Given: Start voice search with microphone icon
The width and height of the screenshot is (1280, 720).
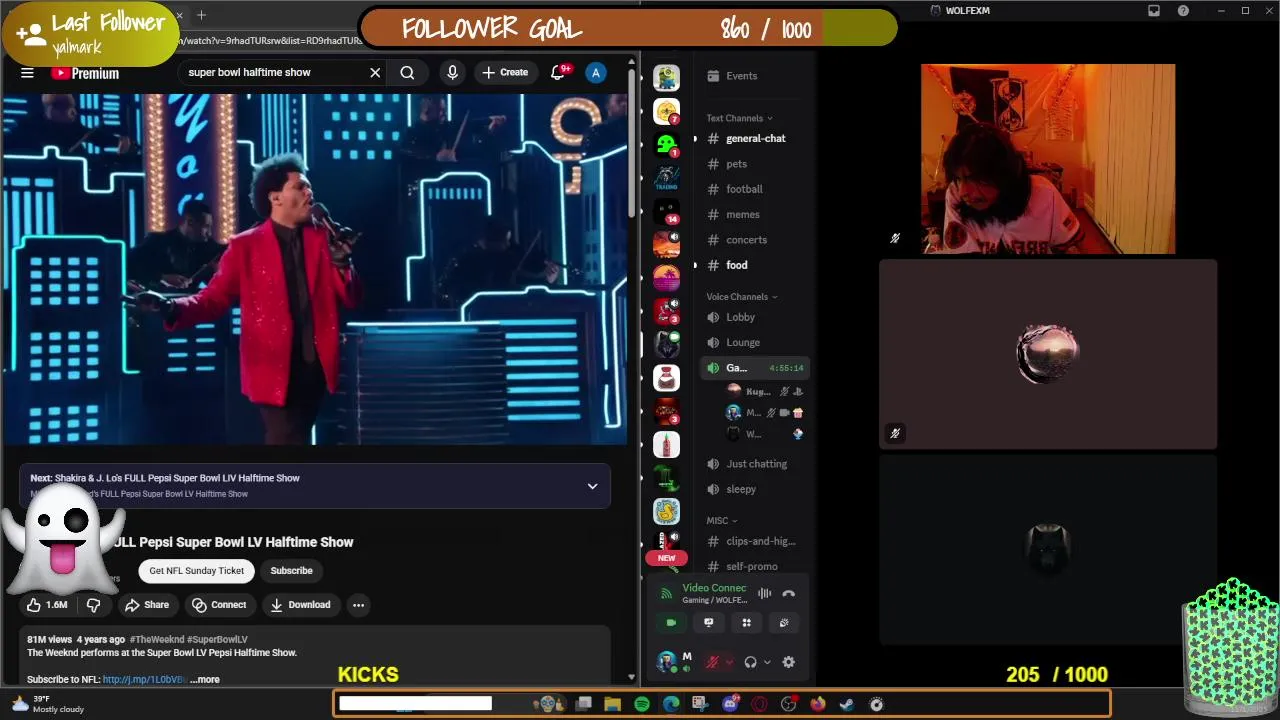Looking at the screenshot, I should coord(452,72).
